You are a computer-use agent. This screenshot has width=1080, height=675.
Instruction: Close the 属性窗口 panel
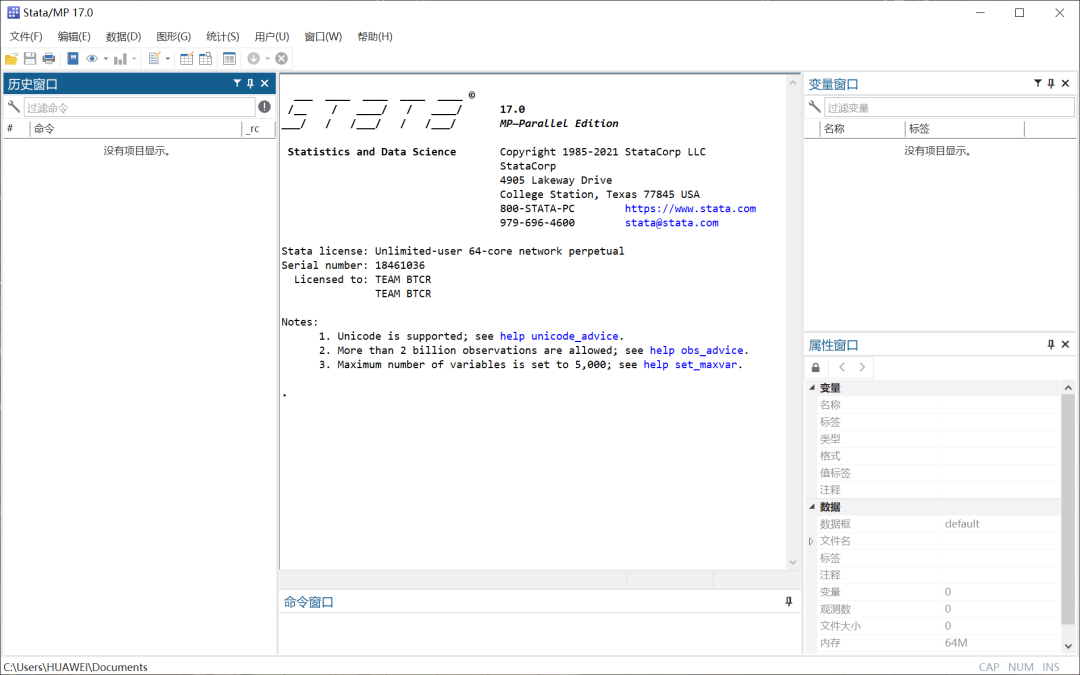1066,344
